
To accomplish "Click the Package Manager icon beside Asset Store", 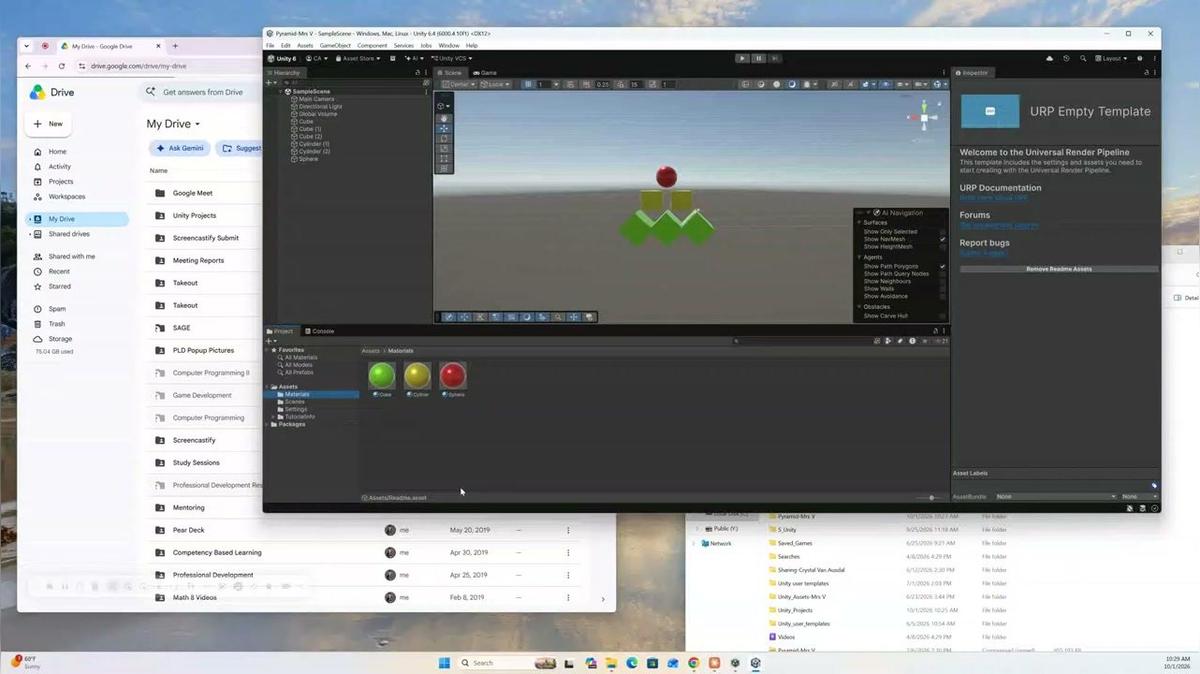I will pyautogui.click(x=393, y=58).
